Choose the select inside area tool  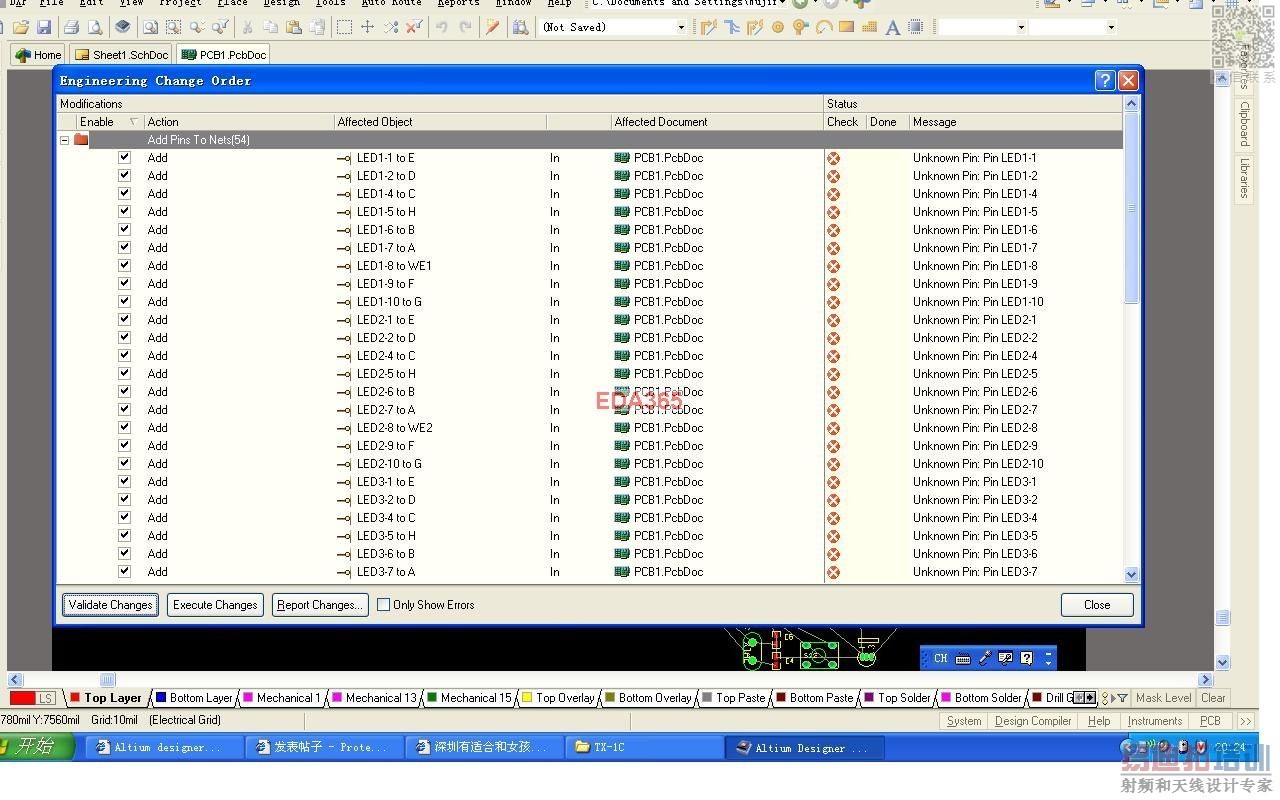coord(345,27)
